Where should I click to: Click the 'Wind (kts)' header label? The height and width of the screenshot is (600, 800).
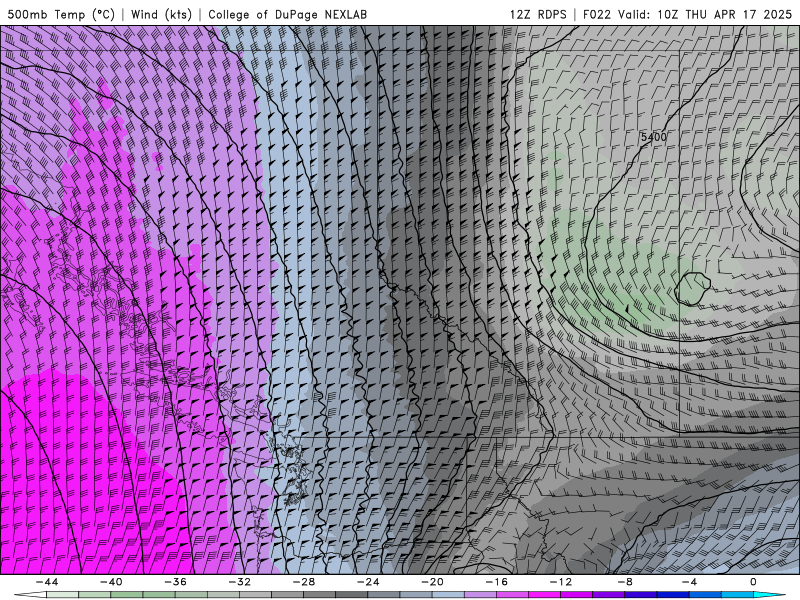point(162,14)
